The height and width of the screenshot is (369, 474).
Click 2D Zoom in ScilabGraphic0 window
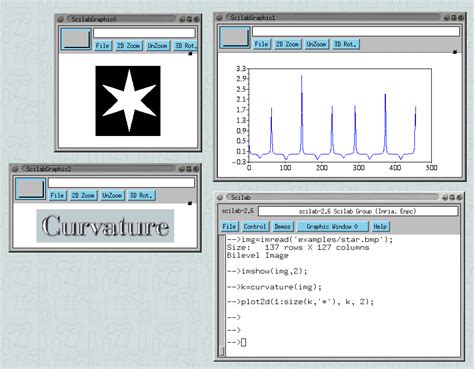coord(128,46)
